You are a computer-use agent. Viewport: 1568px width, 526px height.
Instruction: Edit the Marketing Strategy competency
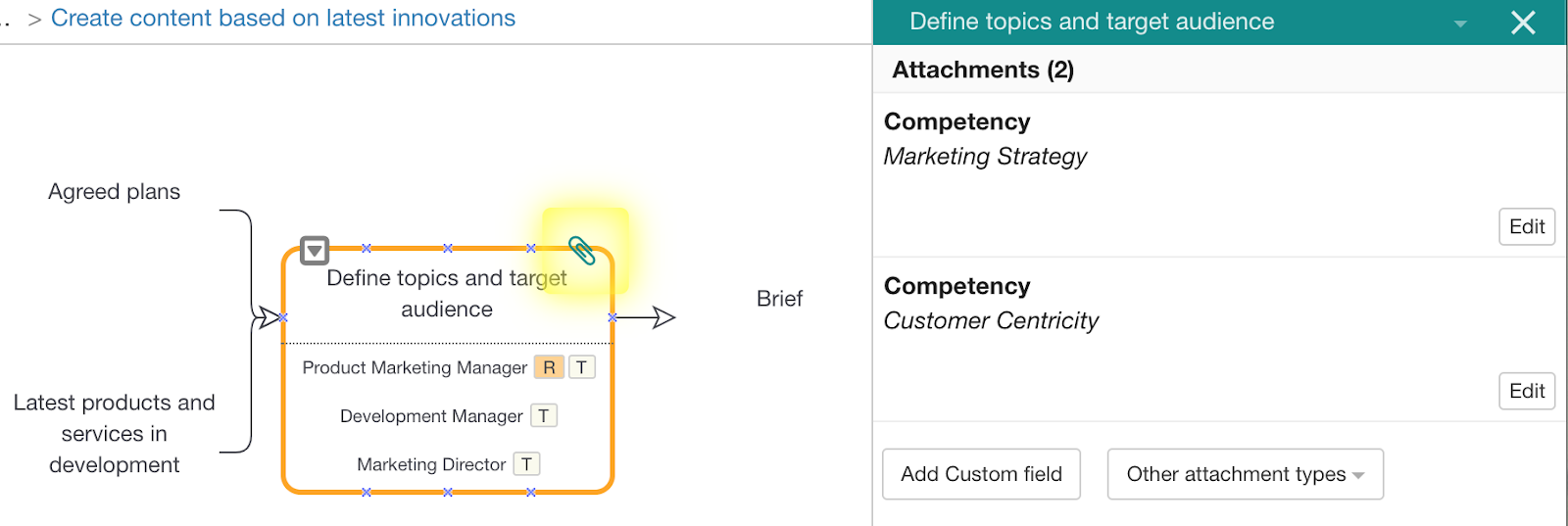(1526, 227)
